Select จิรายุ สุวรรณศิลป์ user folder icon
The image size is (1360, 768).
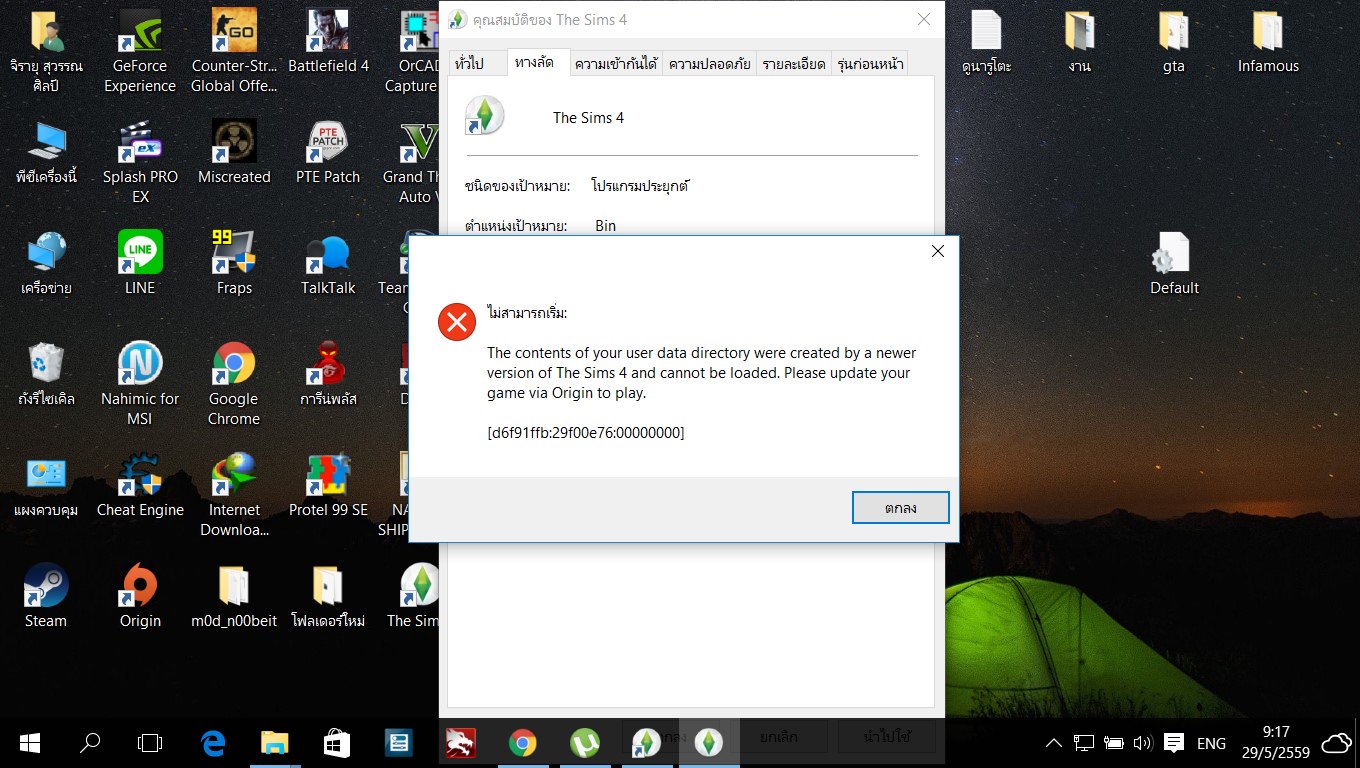46,52
